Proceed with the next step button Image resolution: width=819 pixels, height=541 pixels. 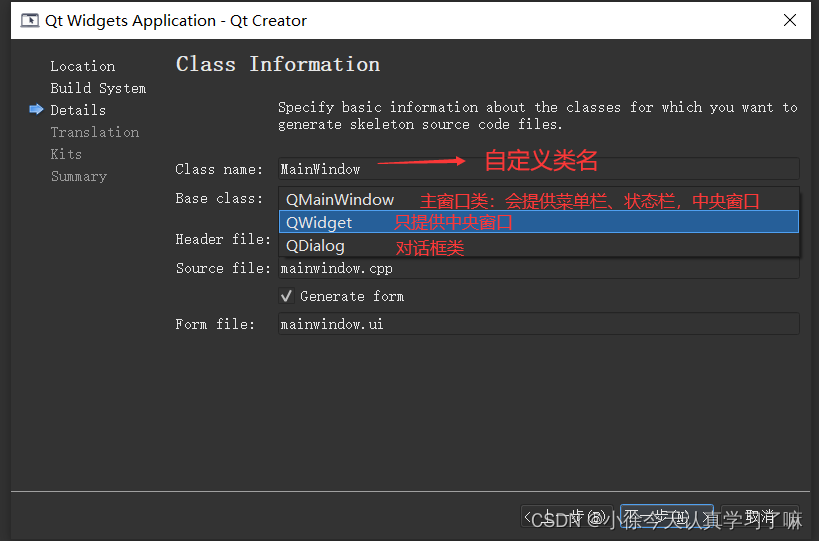coord(666,516)
